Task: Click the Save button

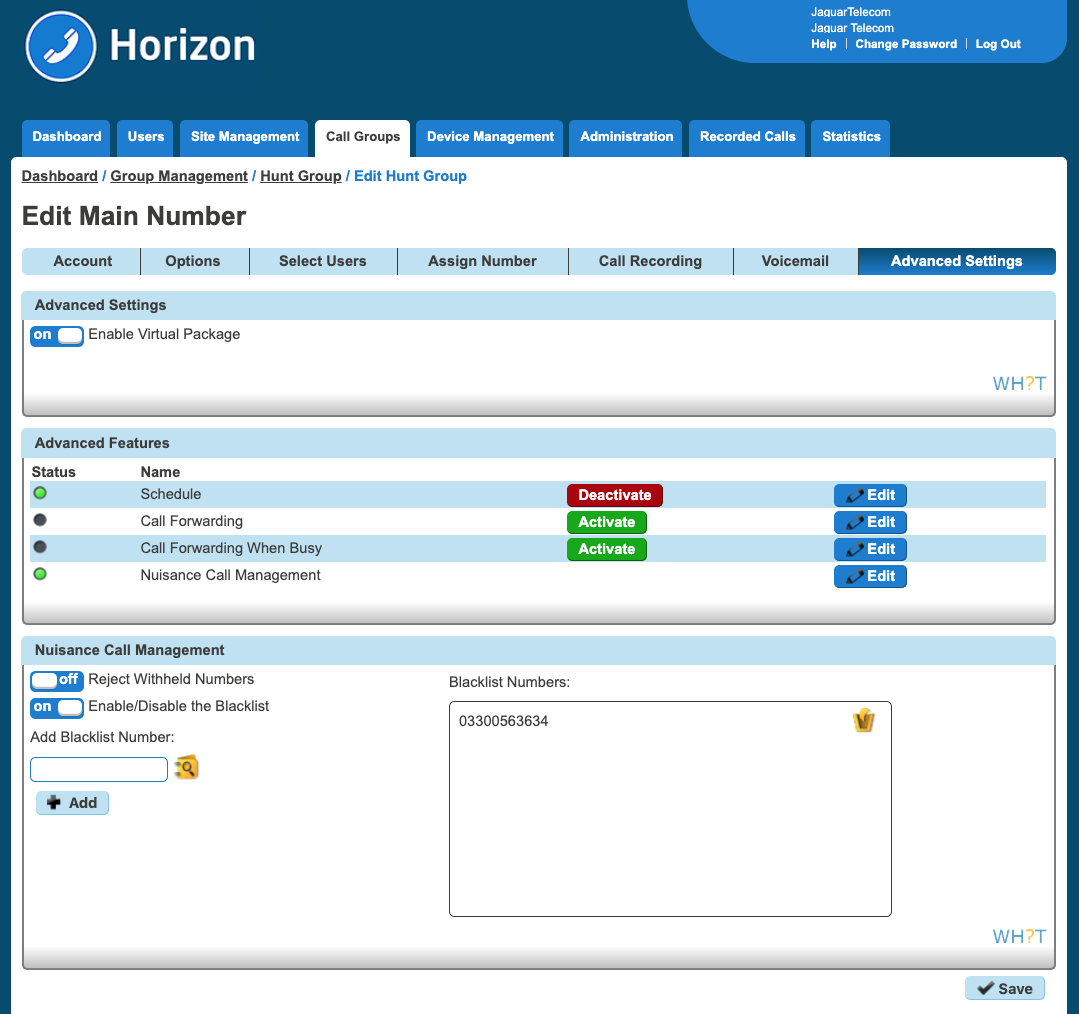Action: [1004, 988]
